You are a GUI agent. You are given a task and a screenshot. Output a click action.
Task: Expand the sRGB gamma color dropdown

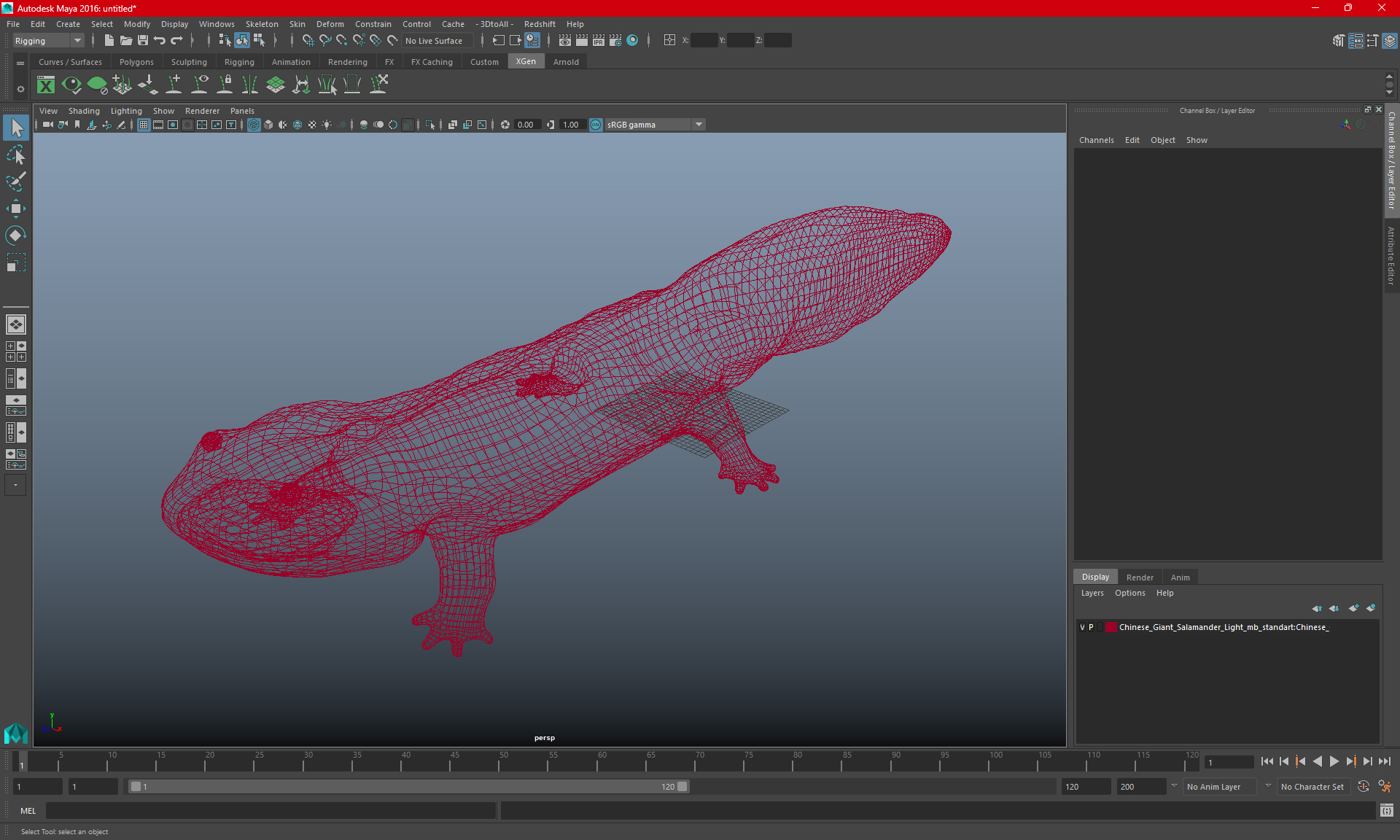700,124
